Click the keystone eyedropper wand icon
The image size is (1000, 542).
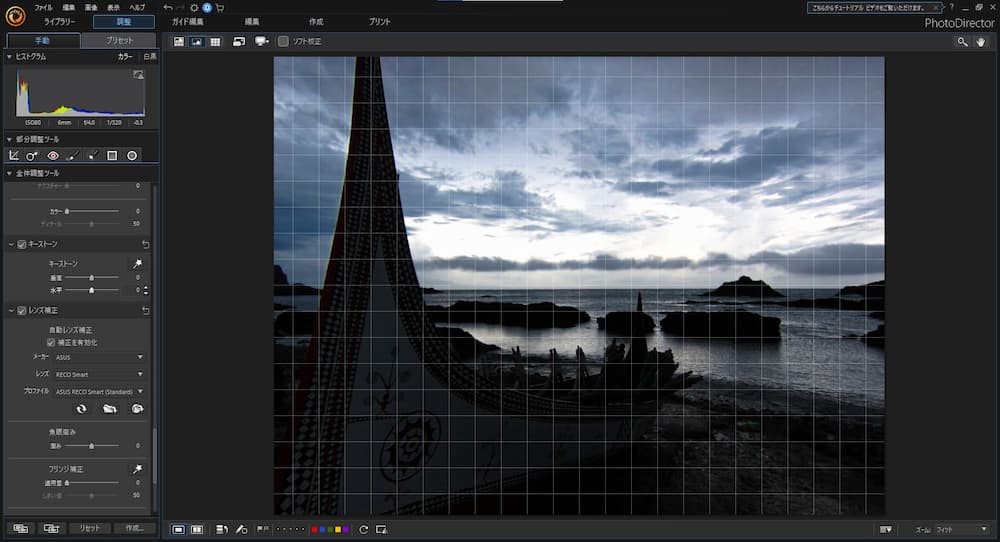[x=137, y=263]
